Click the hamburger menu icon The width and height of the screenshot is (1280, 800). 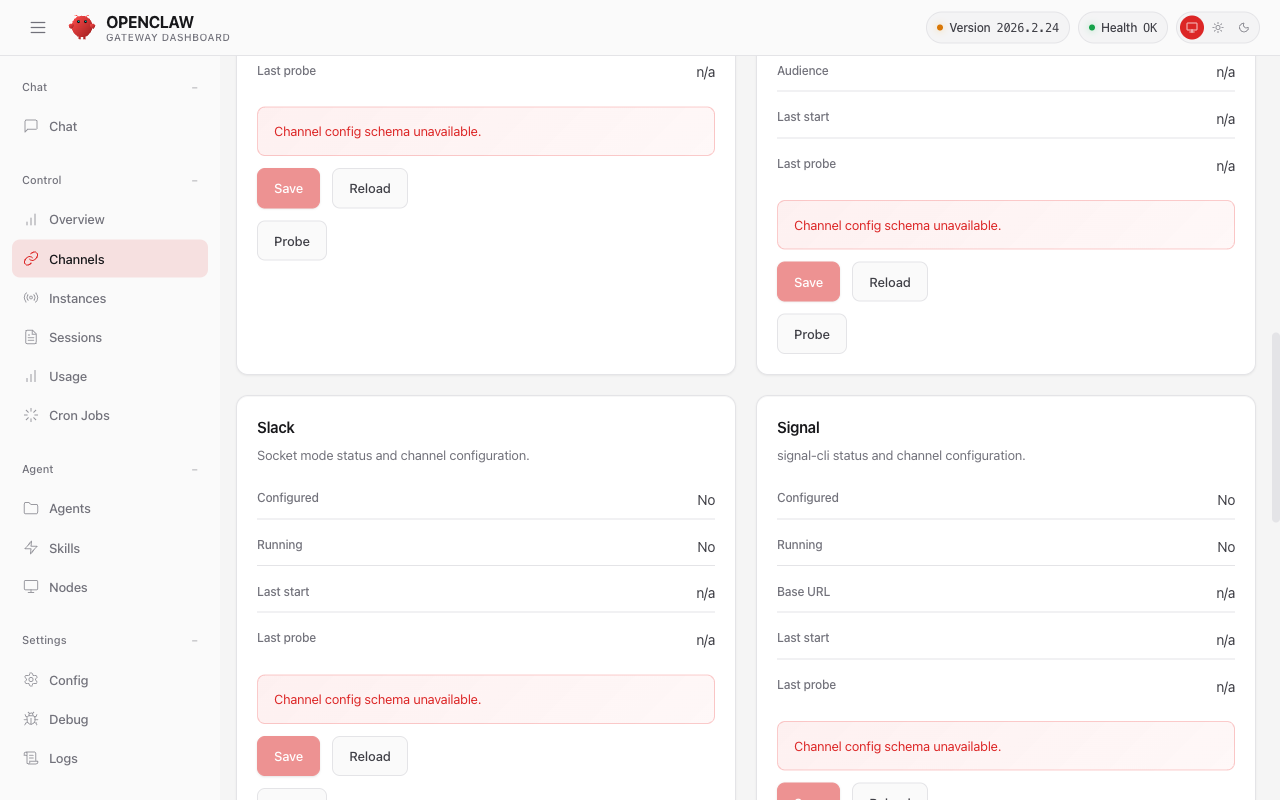pyautogui.click(x=38, y=28)
